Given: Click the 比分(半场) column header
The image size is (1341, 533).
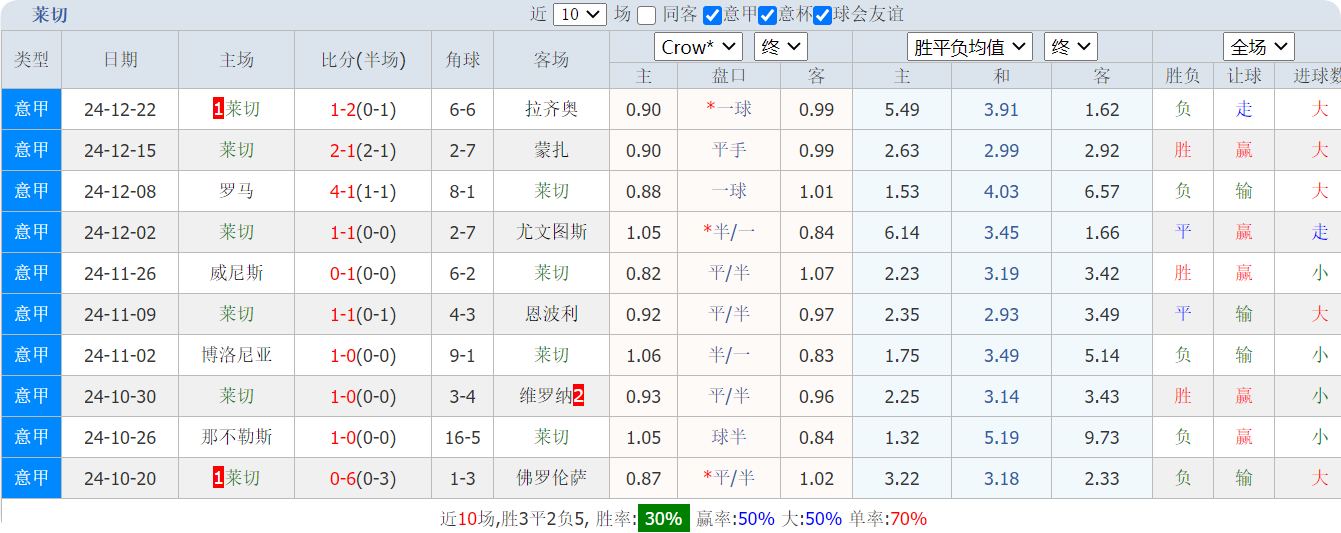Looking at the screenshot, I should tap(363, 60).
